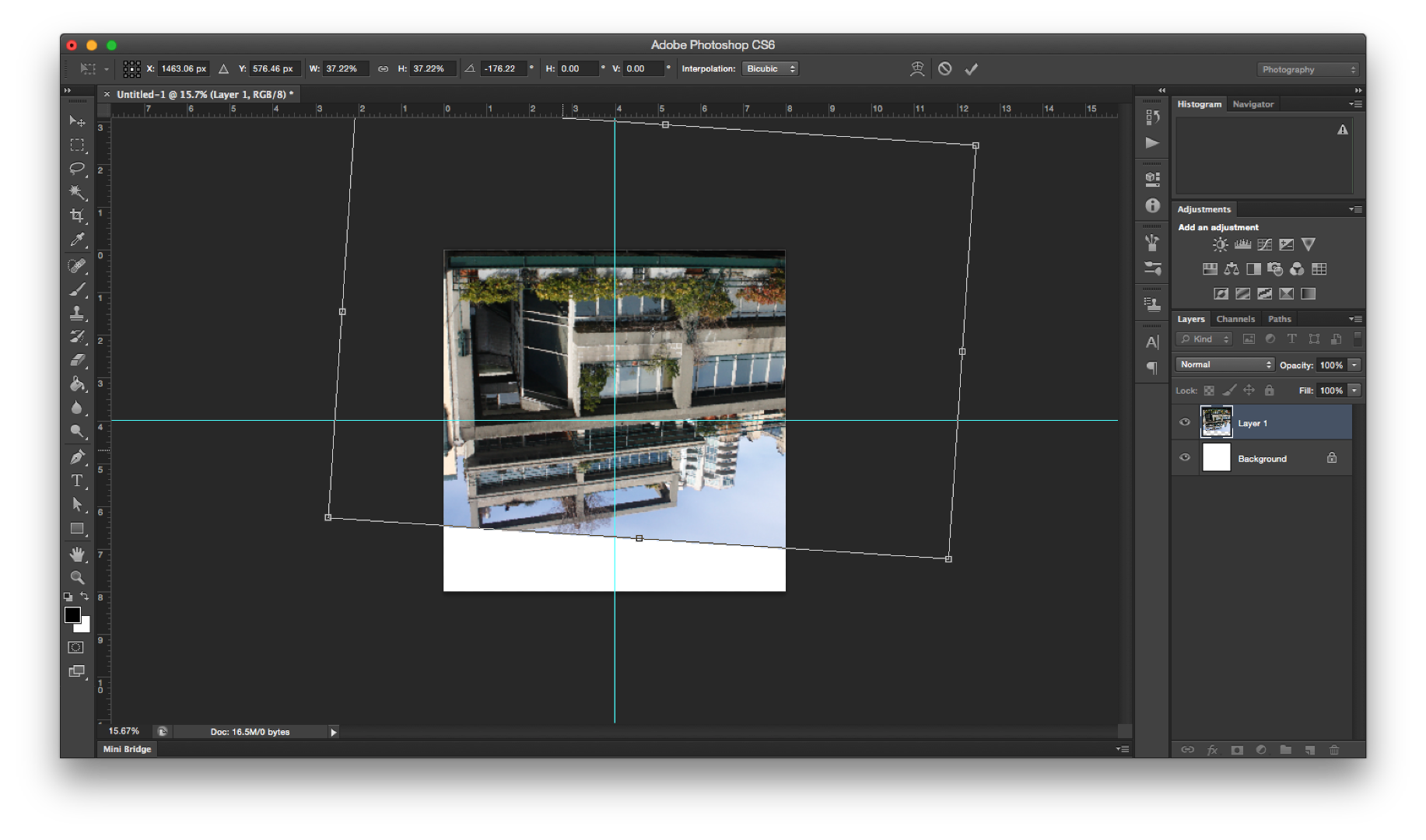
Task: Toggle Background layer visibility
Action: 1185,458
